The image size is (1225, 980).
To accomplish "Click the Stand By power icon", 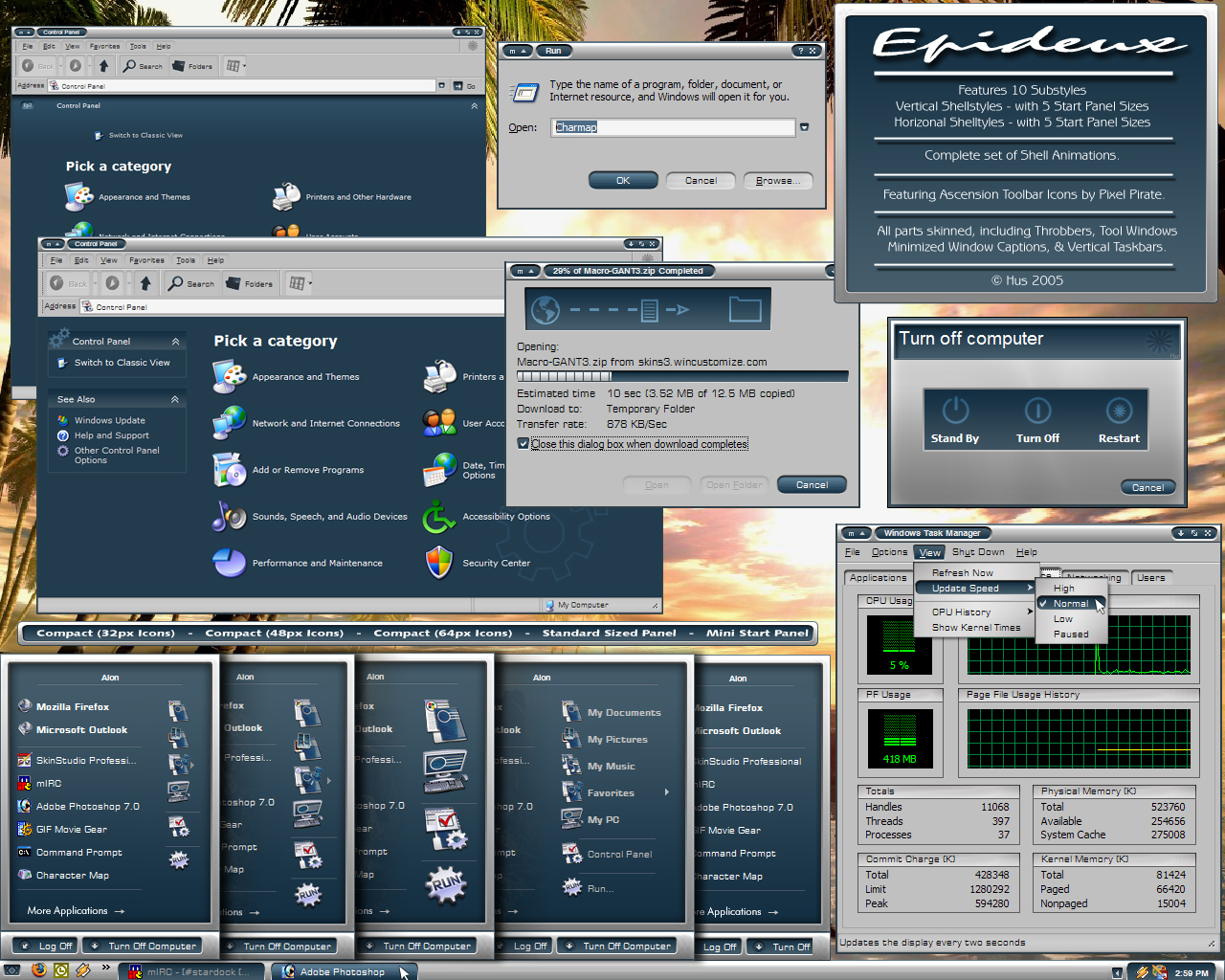I will click(955, 411).
